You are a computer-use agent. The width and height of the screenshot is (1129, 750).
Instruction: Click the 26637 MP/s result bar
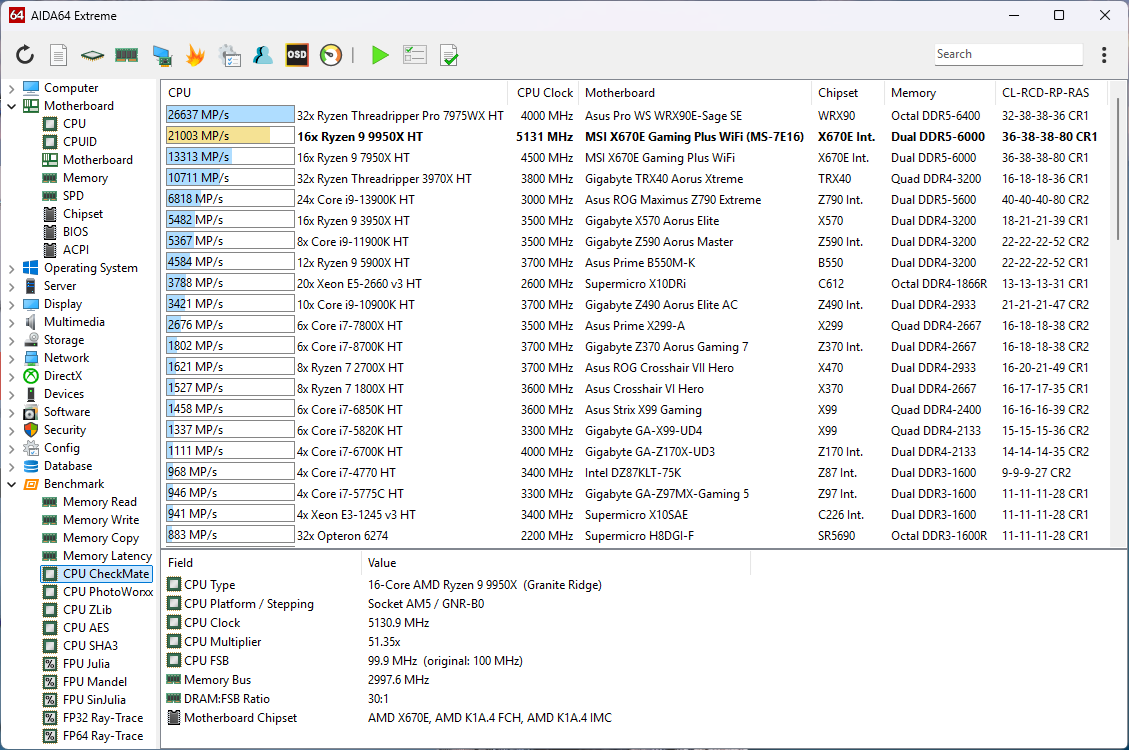tap(230, 115)
